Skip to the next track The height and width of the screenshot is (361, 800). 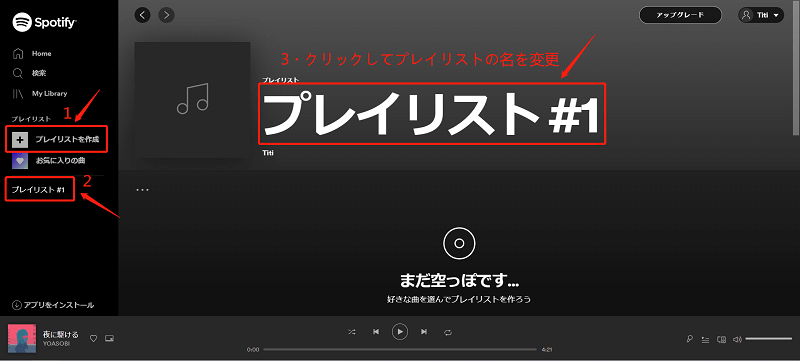[424, 332]
